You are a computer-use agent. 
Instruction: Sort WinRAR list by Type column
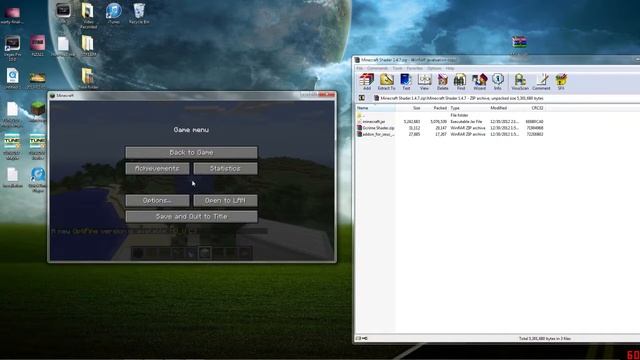[469, 108]
